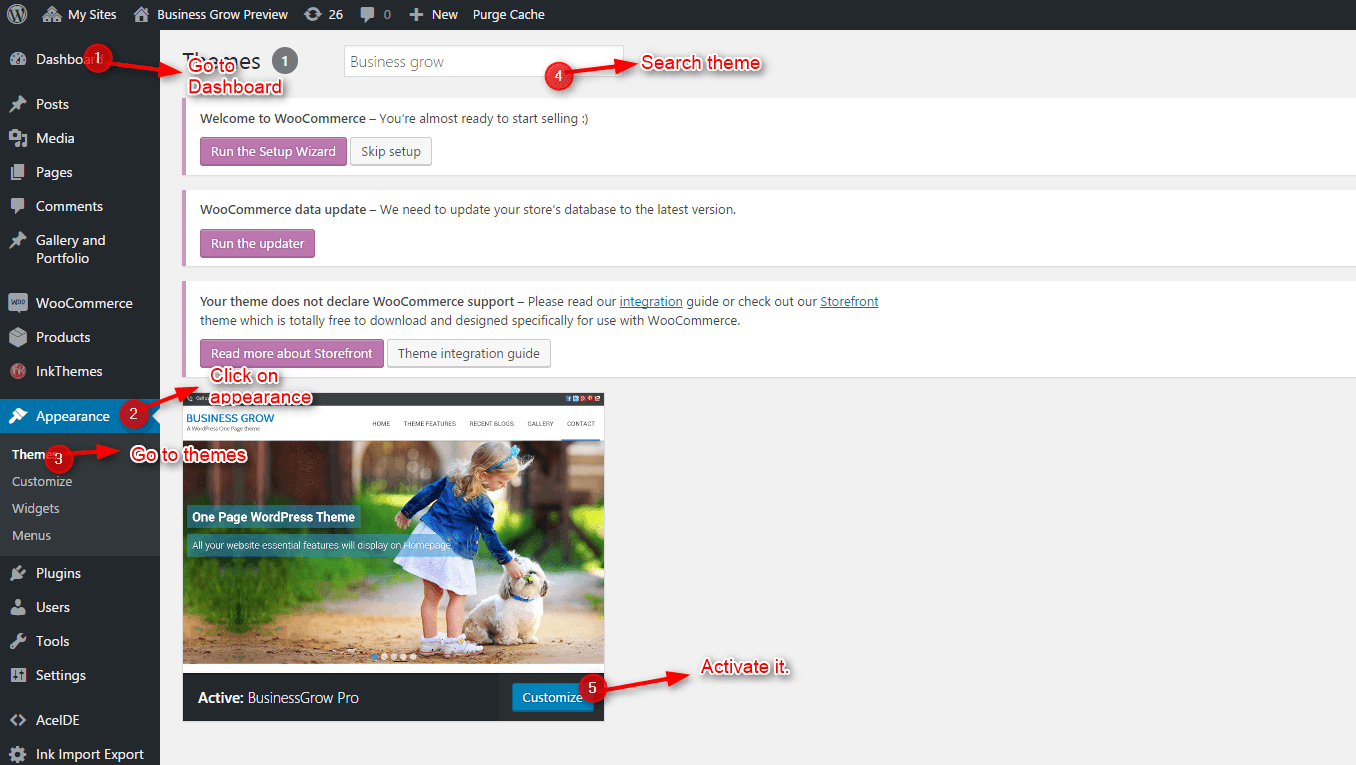This screenshot has width=1356, height=765.
Task: Click the Dashboard gauge icon
Action: tap(18, 59)
